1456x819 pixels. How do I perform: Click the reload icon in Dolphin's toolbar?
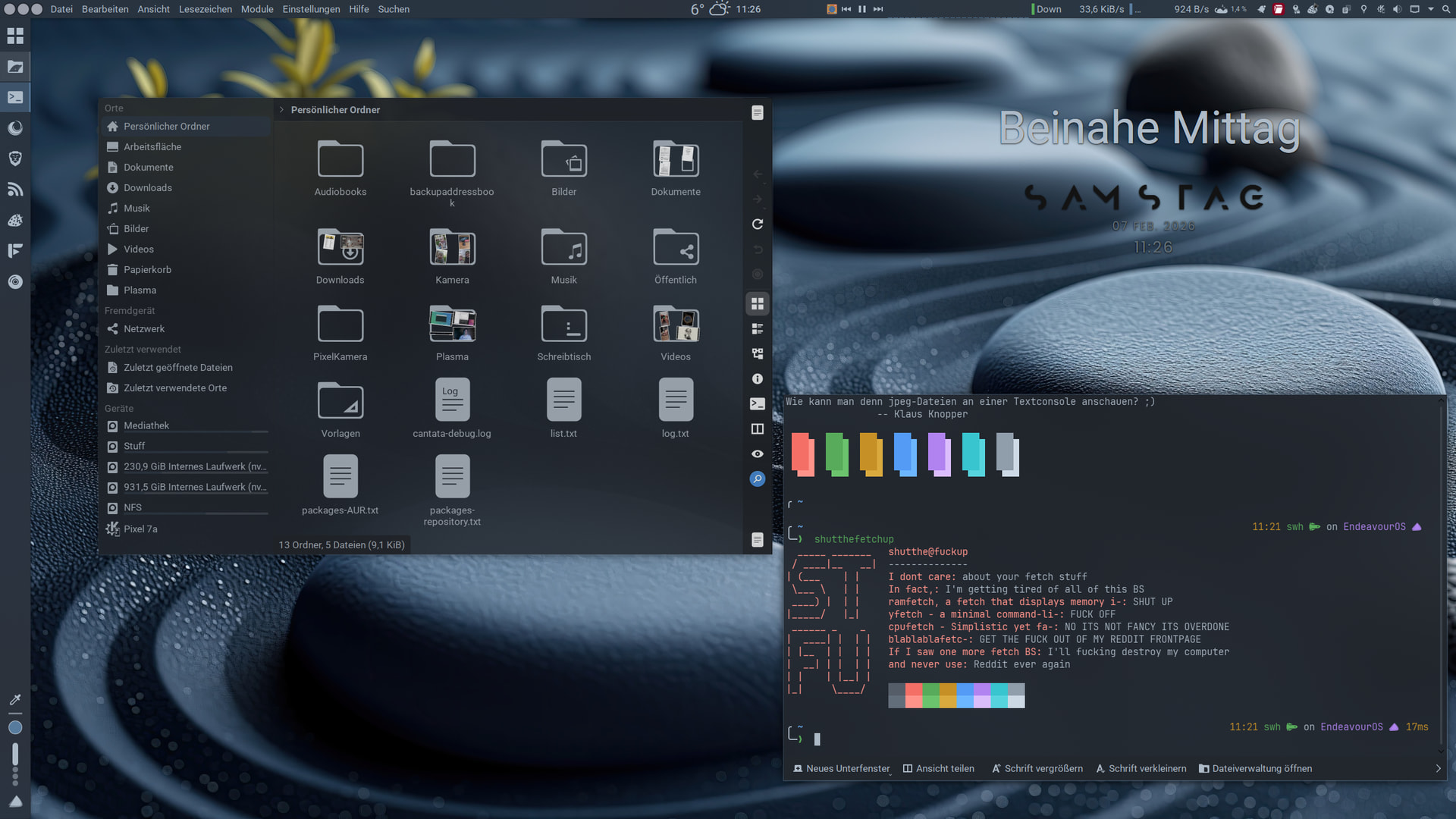(x=757, y=224)
